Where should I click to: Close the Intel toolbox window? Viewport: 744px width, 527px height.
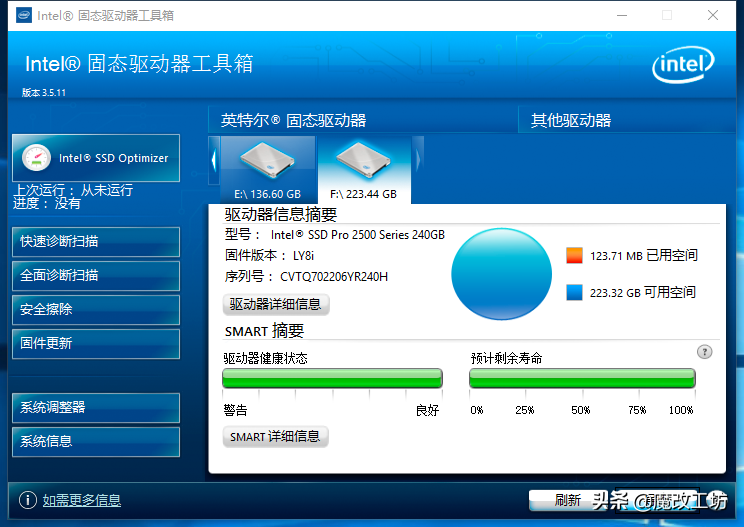(713, 15)
